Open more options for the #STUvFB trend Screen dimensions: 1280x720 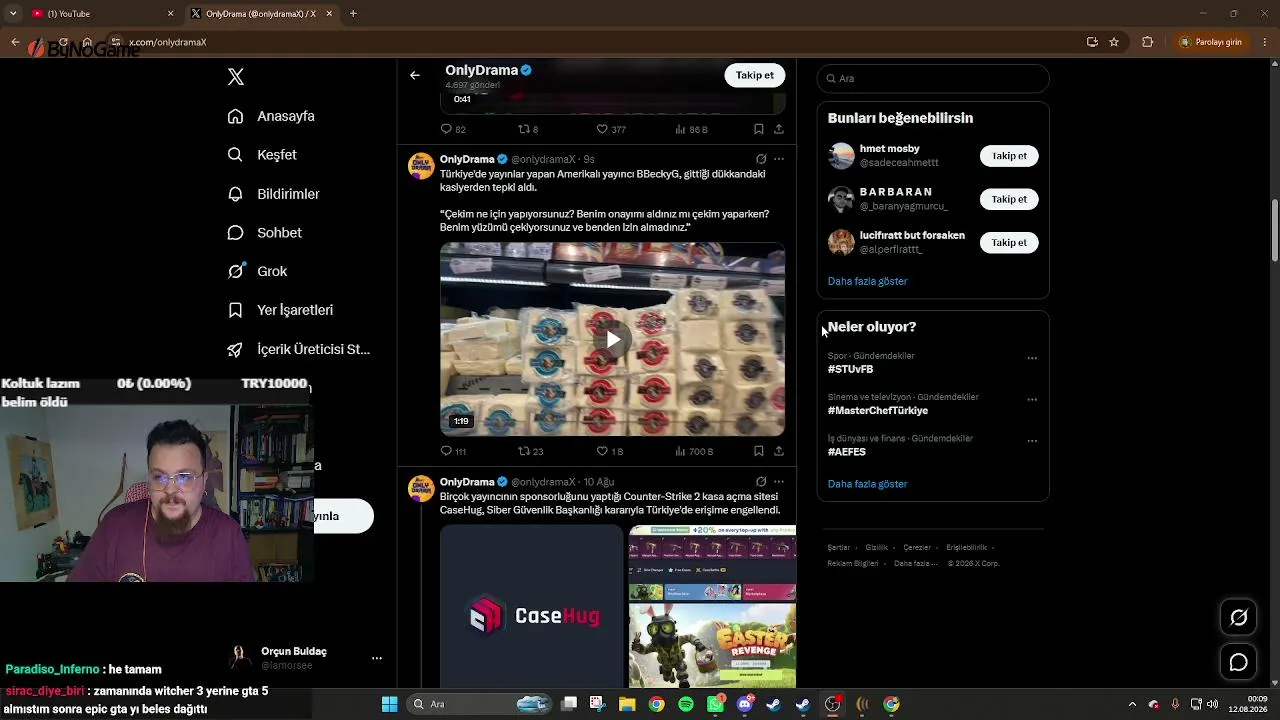pyautogui.click(x=1032, y=358)
